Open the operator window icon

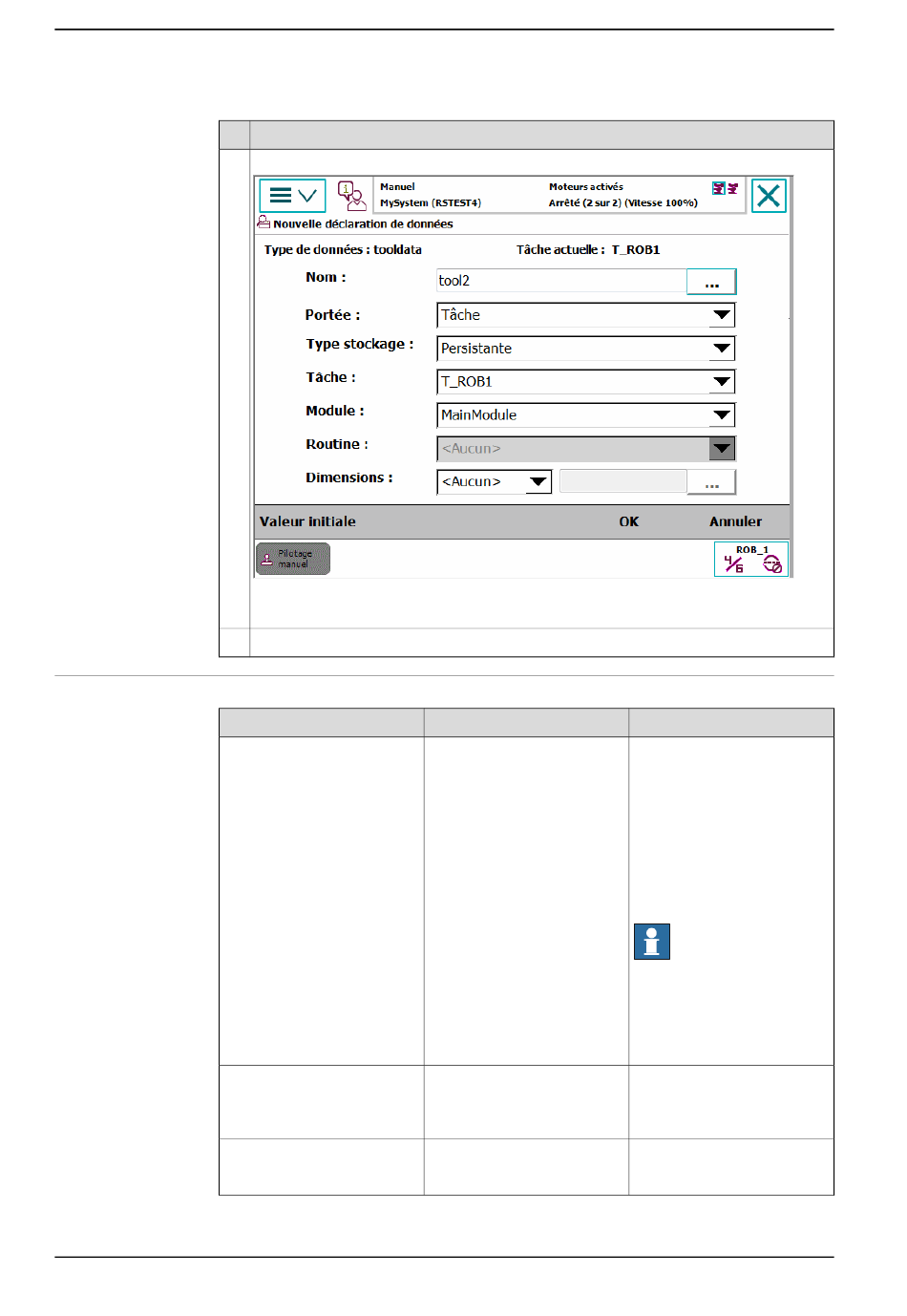pyautogui.click(x=351, y=196)
